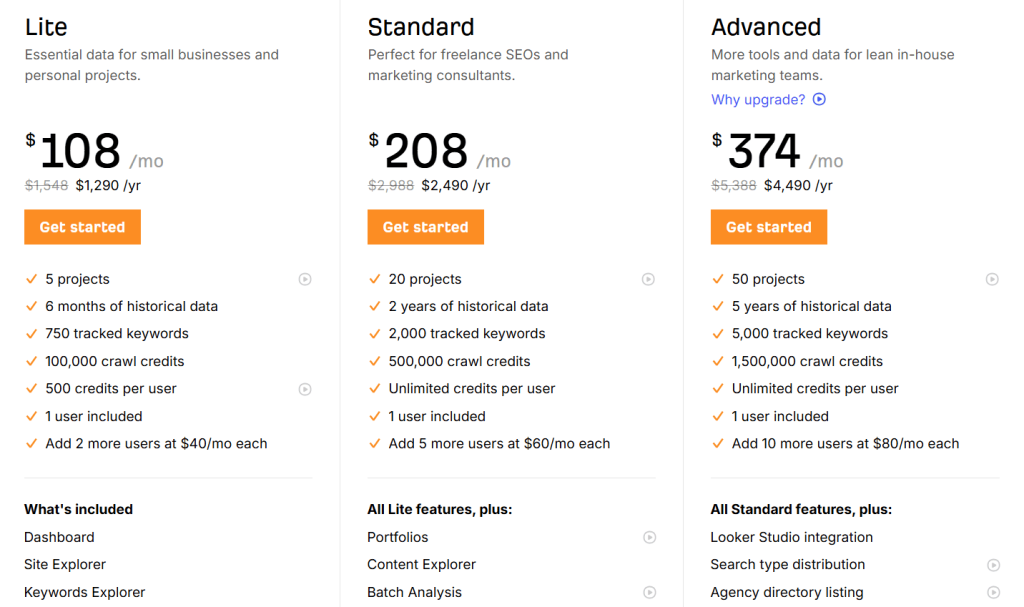
Task: Play the video beside 500 credits per user
Action: pyautogui.click(x=305, y=389)
